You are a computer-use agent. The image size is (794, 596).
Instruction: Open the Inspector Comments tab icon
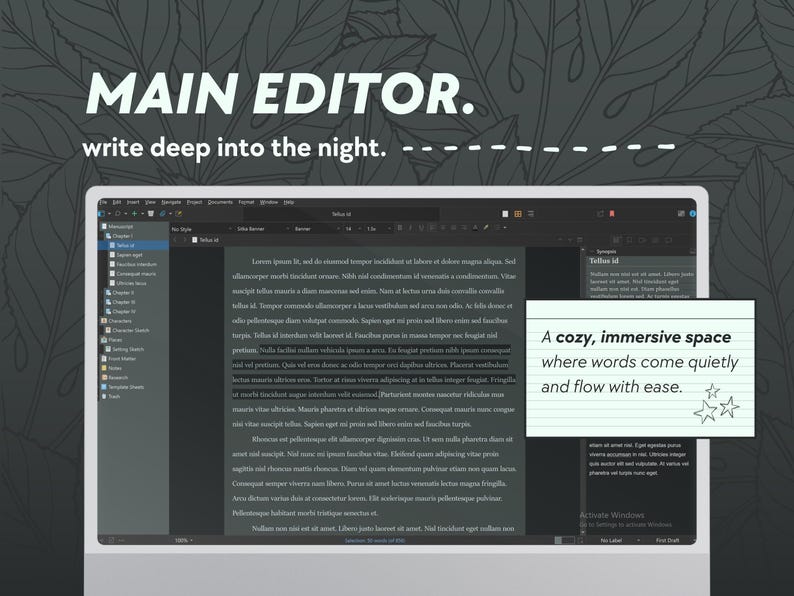pyautogui.click(x=668, y=240)
